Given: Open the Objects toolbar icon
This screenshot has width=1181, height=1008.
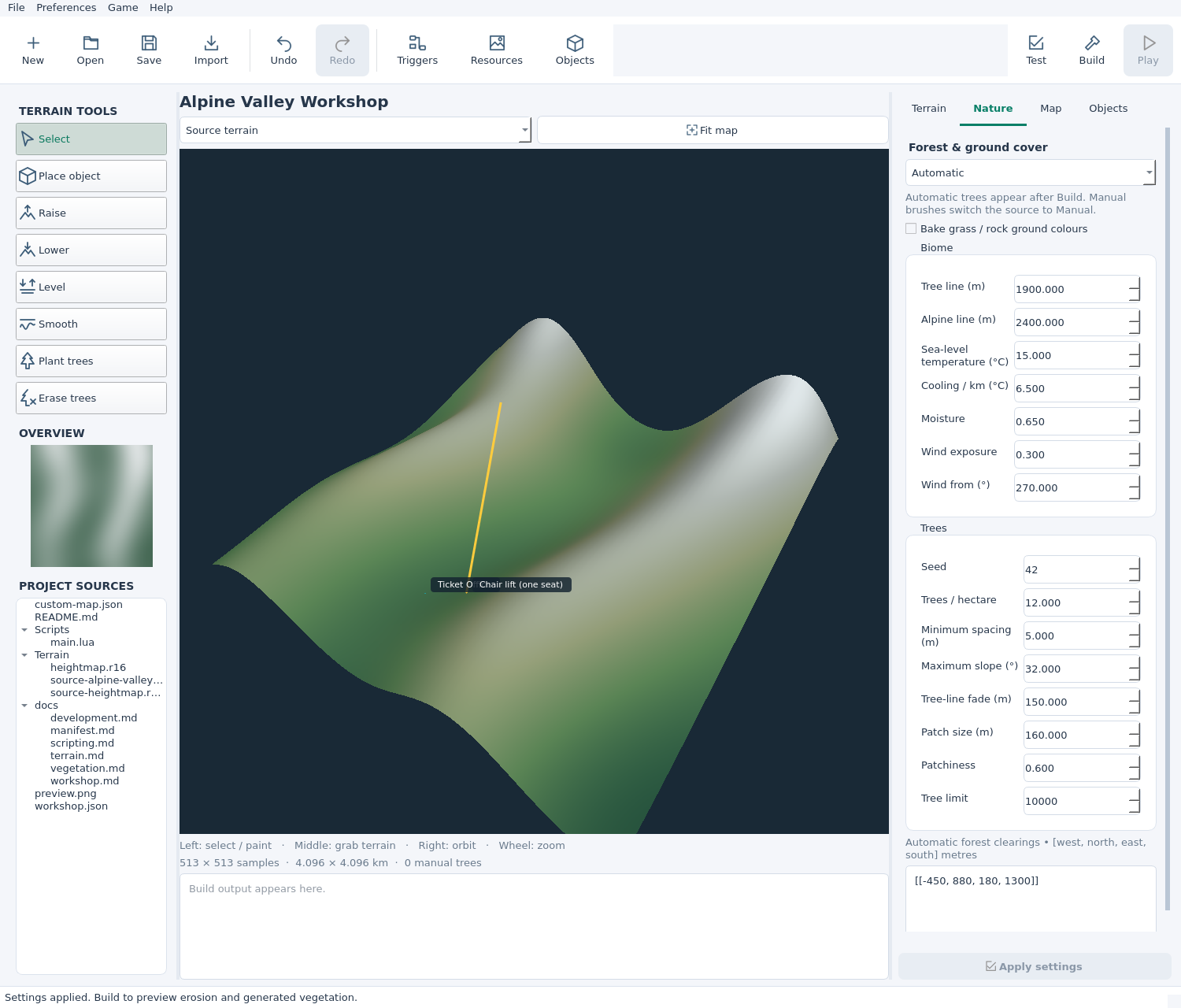Looking at the screenshot, I should pyautogui.click(x=575, y=50).
